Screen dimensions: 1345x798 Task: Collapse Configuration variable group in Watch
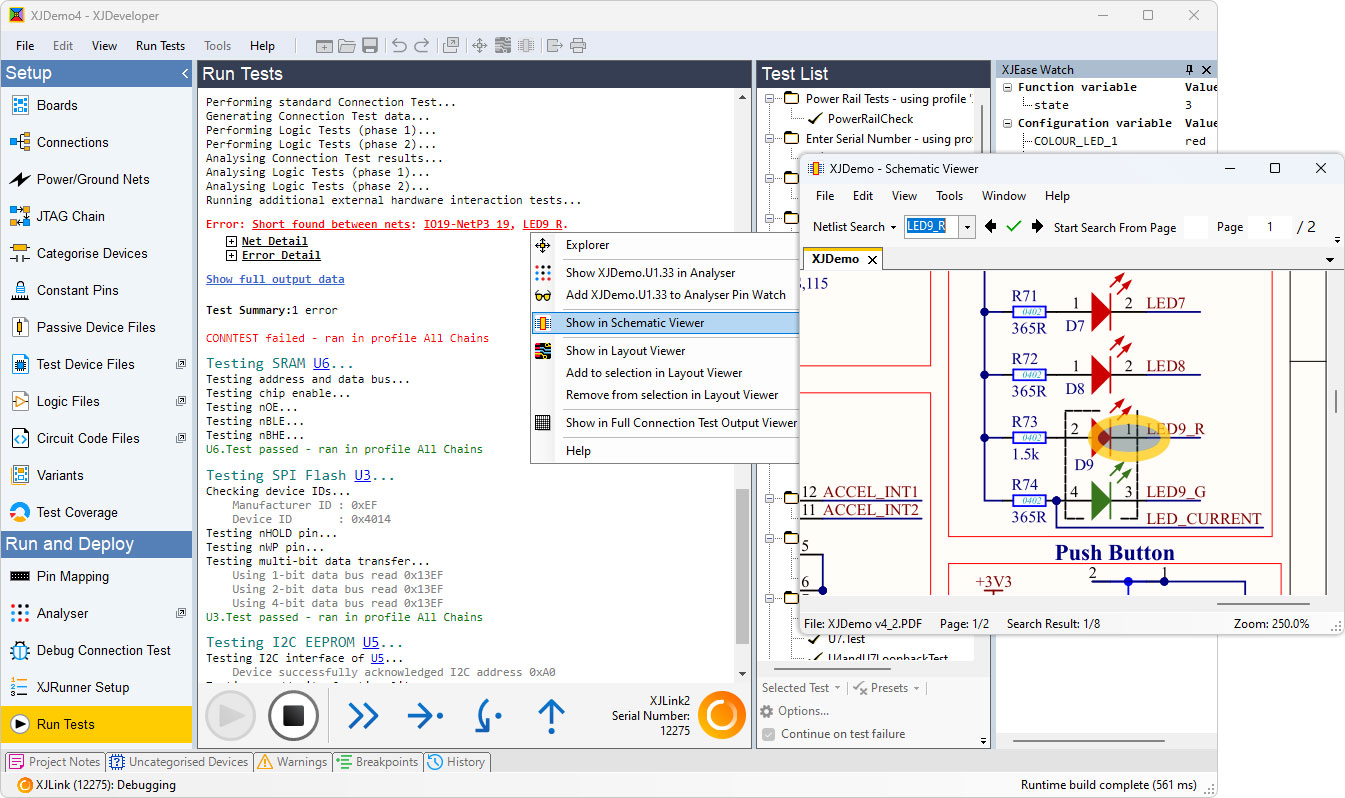pyautogui.click(x=1008, y=124)
